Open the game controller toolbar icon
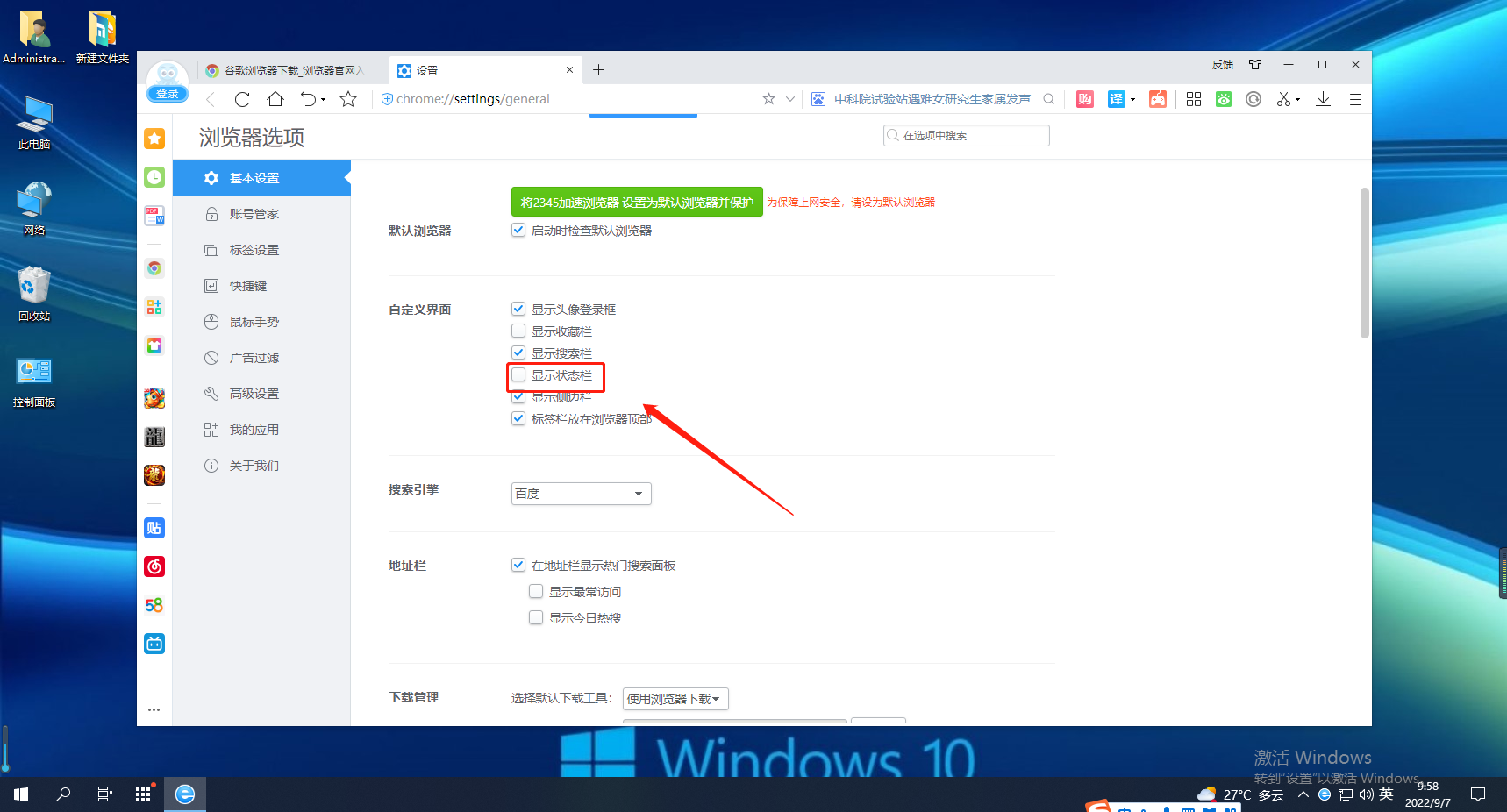1507x812 pixels. pyautogui.click(x=1158, y=99)
